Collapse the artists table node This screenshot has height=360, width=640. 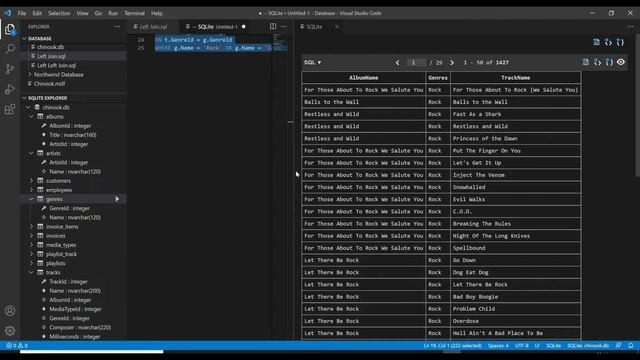click(31, 153)
